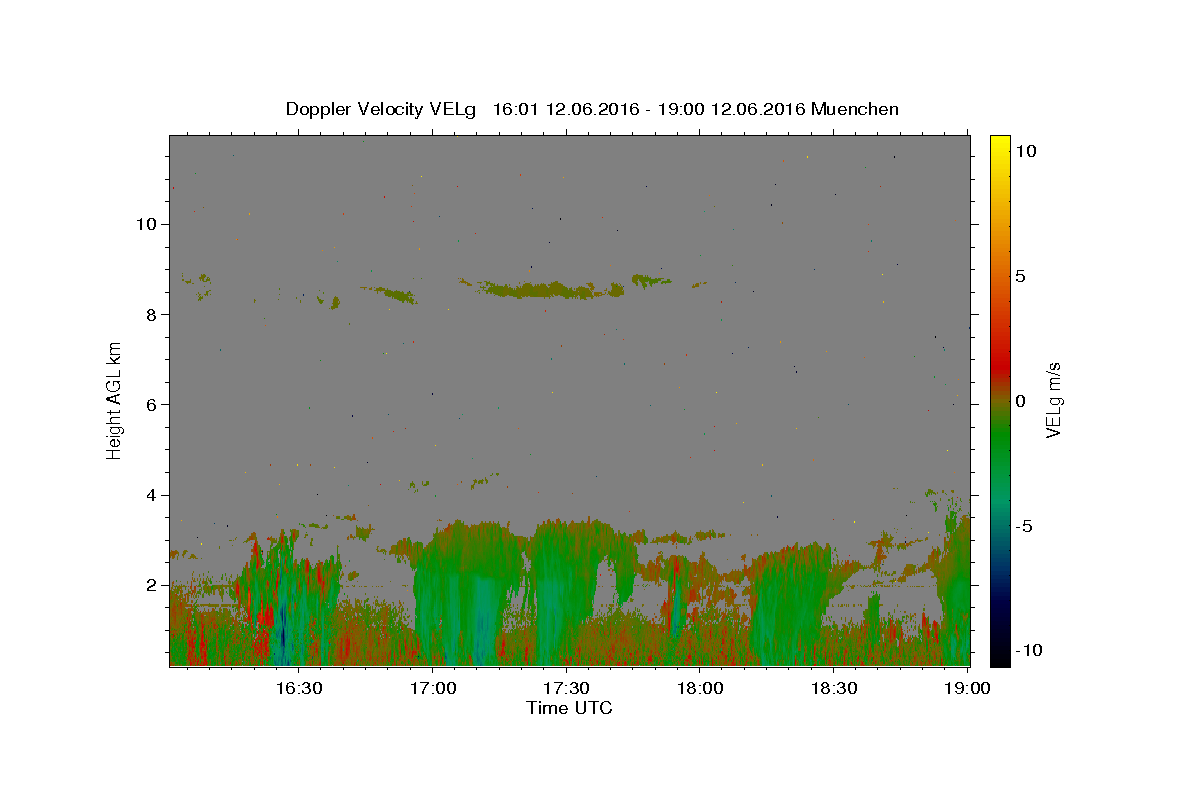Click the colorbar label 5
The image size is (1200, 800).
[x=1020, y=276]
